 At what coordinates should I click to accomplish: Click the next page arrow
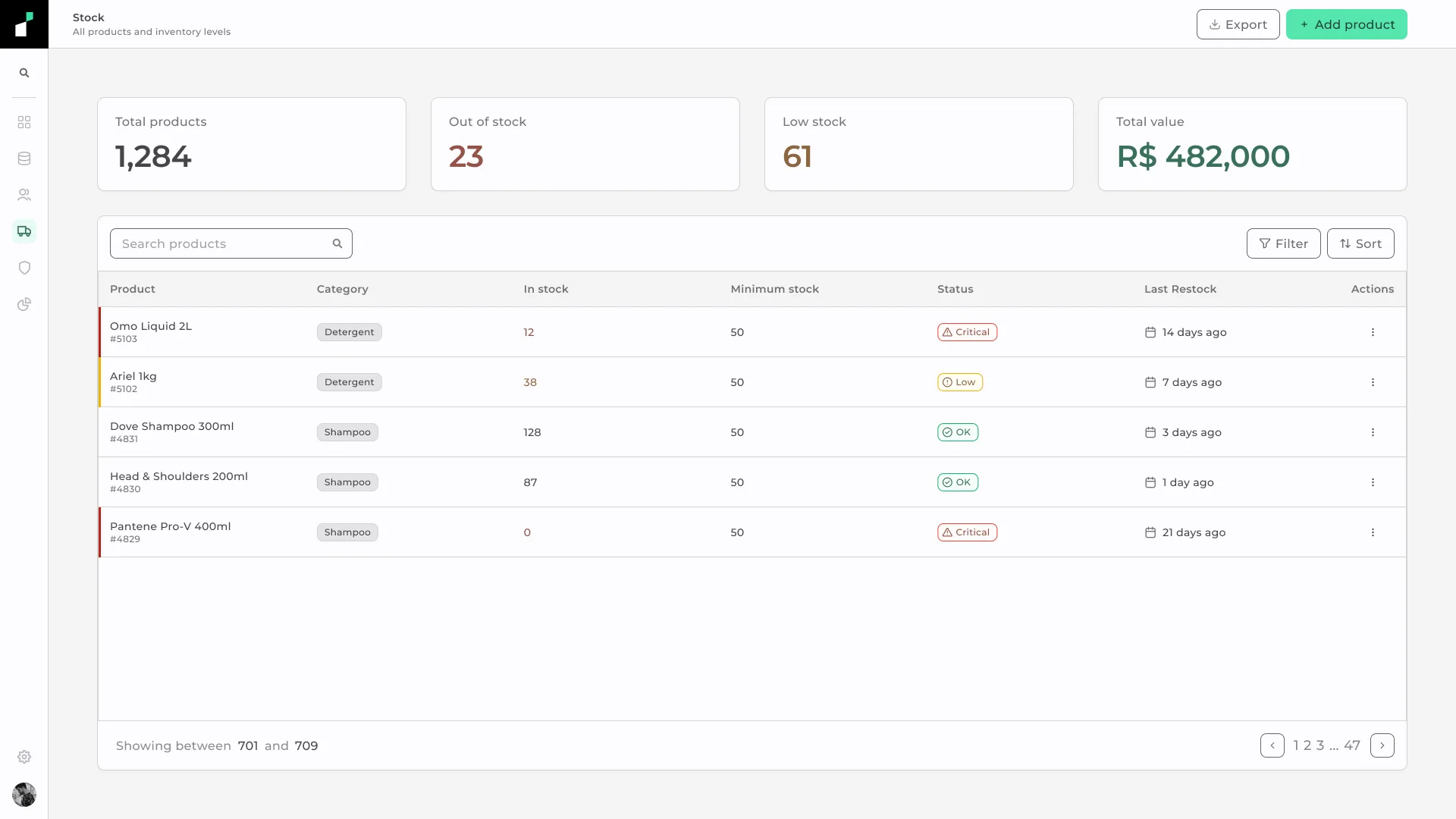click(x=1382, y=745)
